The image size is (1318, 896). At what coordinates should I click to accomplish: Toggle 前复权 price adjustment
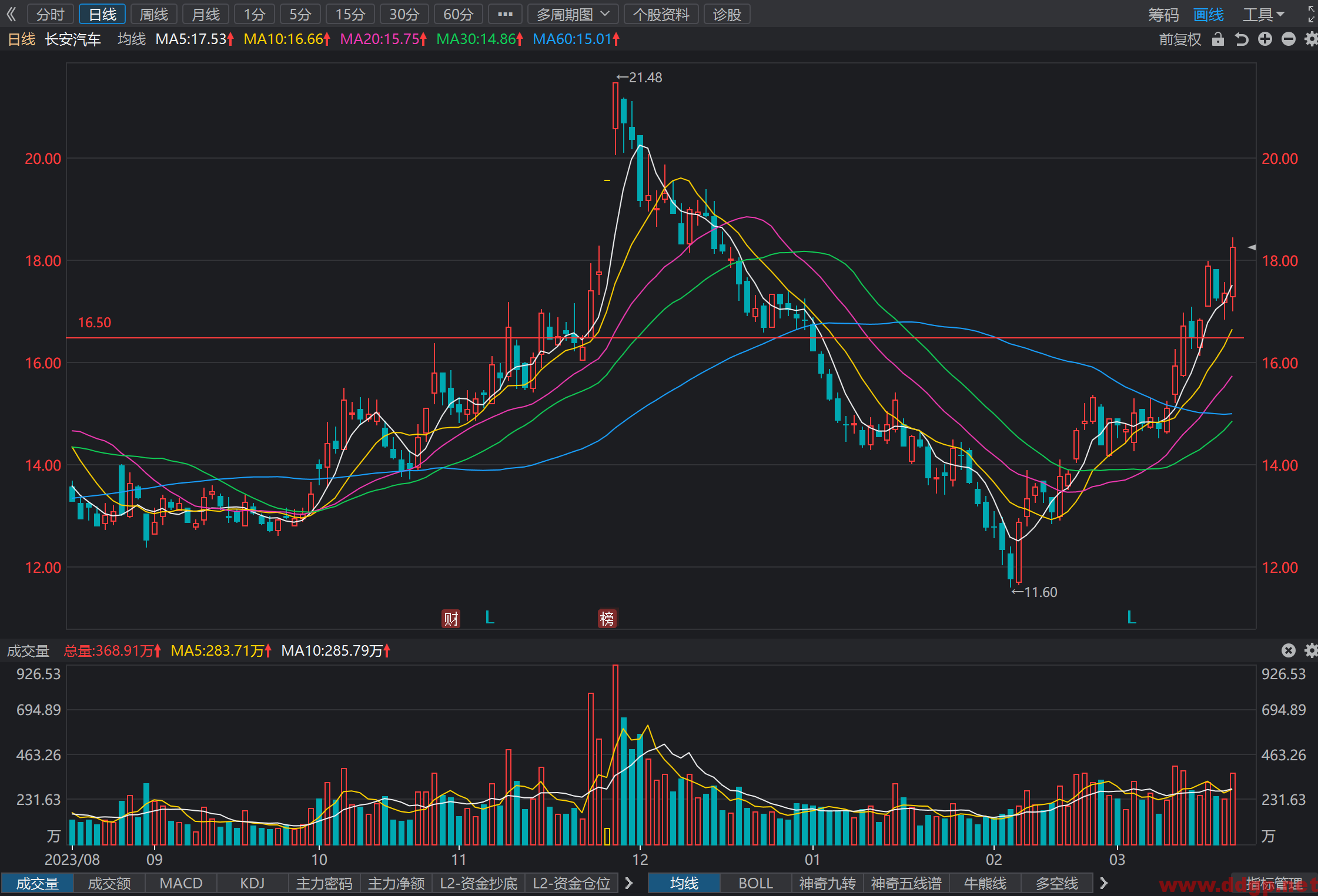(x=1180, y=39)
